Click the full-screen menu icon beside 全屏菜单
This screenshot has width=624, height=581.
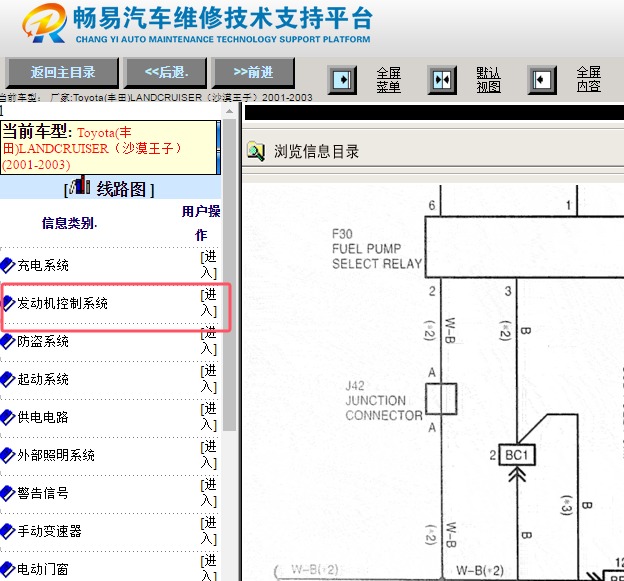tap(342, 80)
